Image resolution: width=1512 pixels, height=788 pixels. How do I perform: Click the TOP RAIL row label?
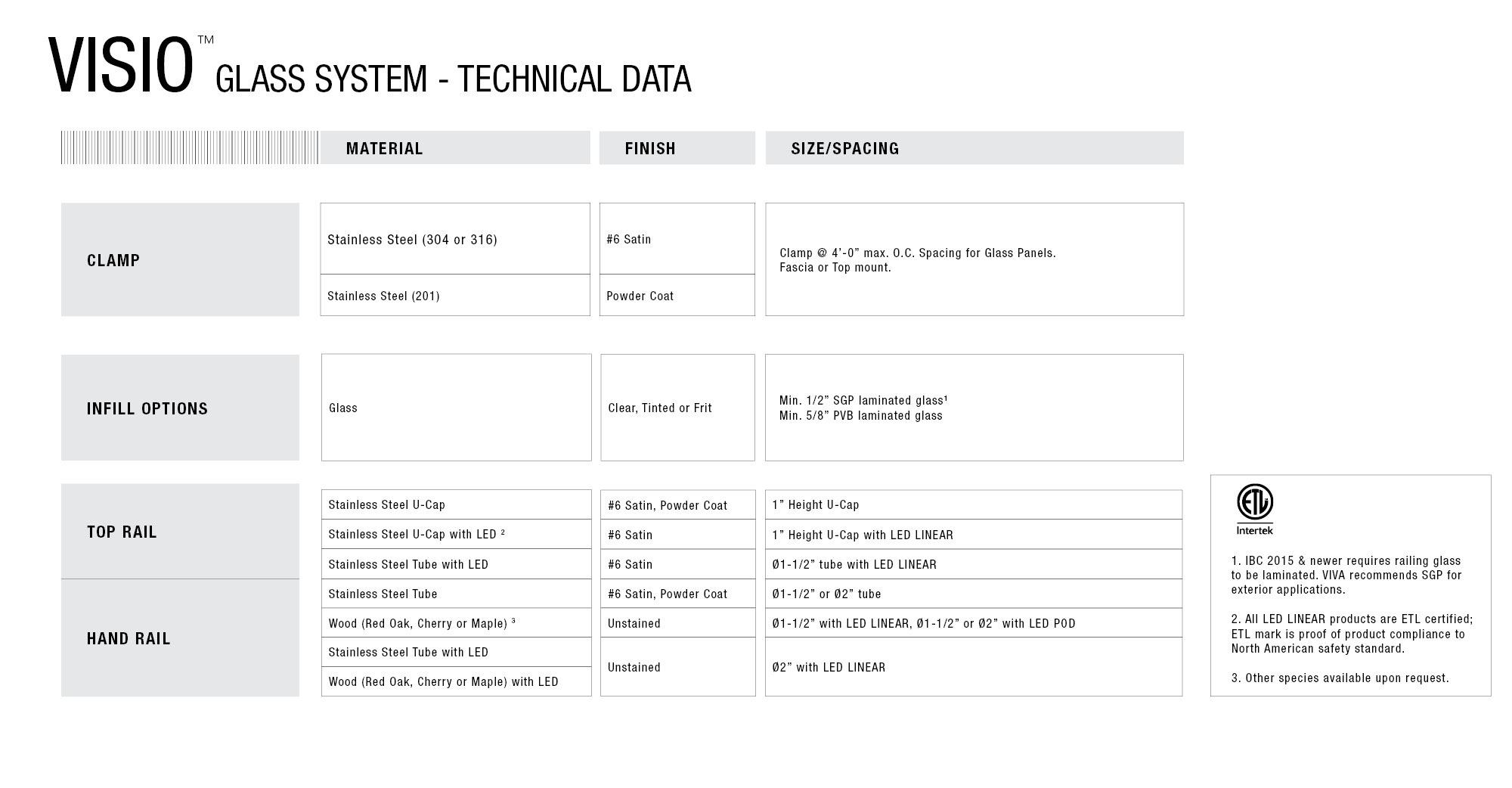pos(122,532)
